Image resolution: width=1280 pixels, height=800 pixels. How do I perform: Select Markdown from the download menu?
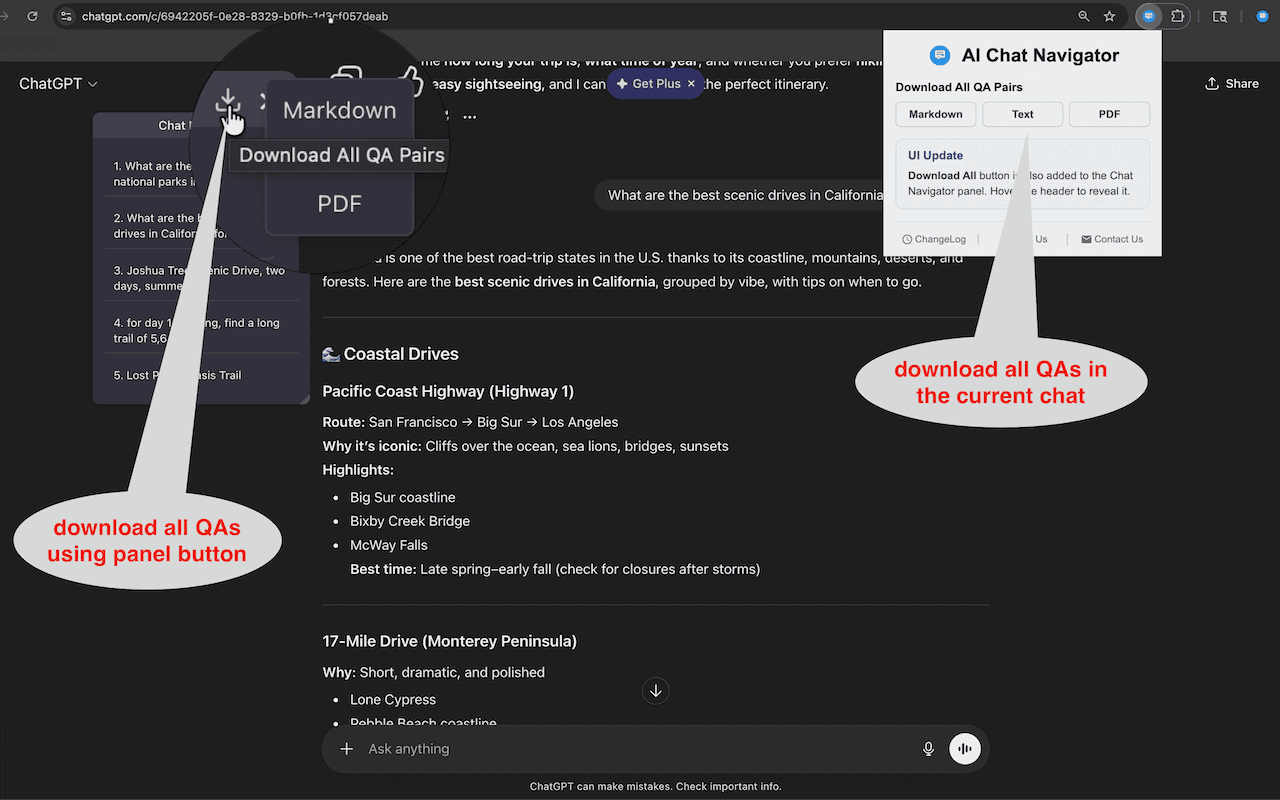pos(339,110)
